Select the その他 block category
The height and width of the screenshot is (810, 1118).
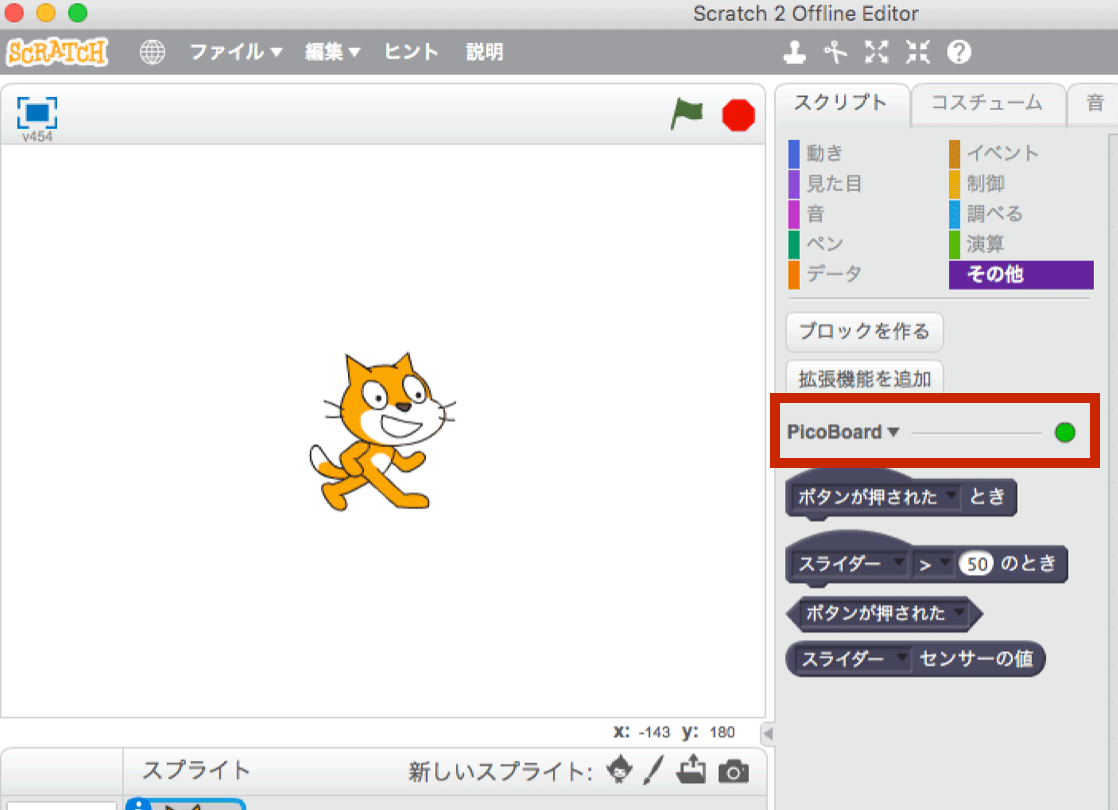click(1021, 275)
